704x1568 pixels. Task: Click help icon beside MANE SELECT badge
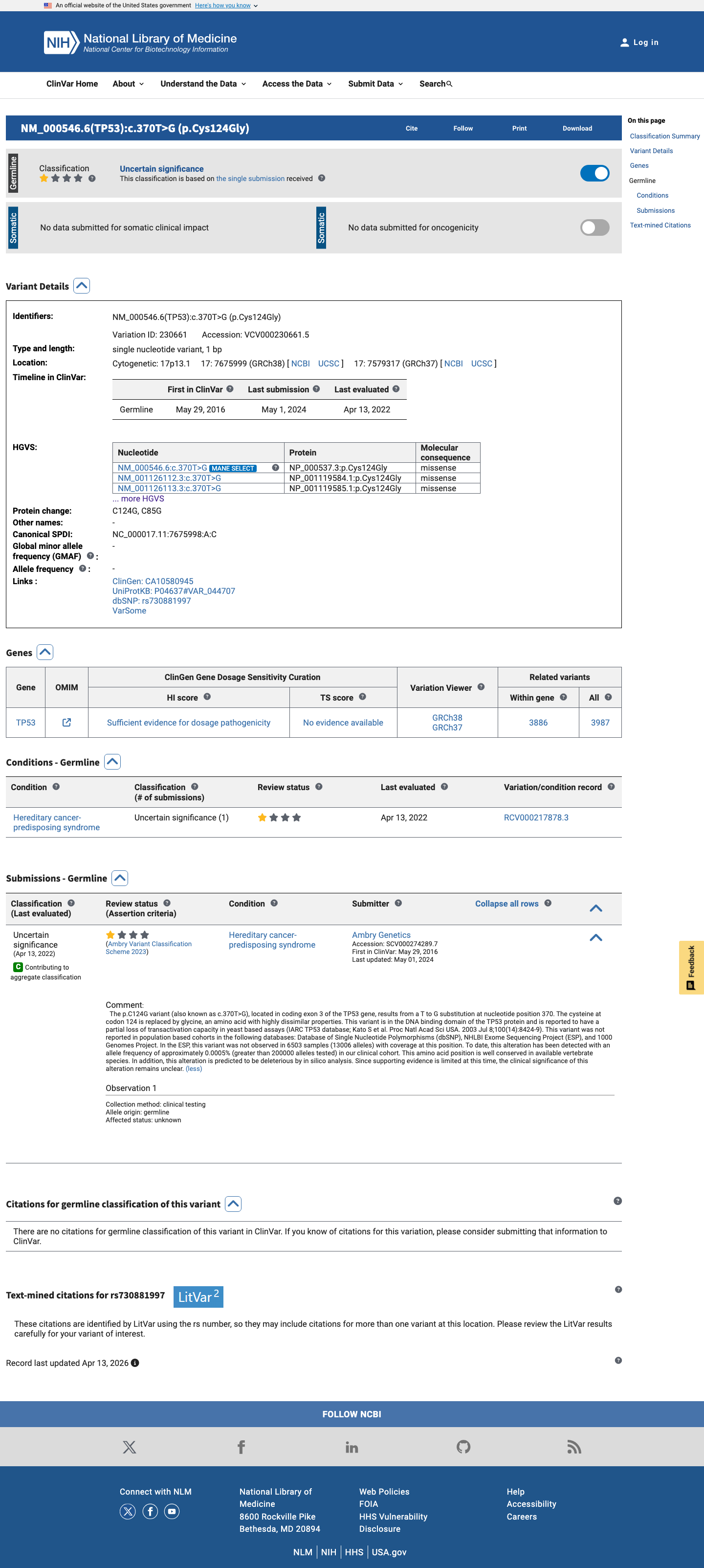click(x=276, y=468)
